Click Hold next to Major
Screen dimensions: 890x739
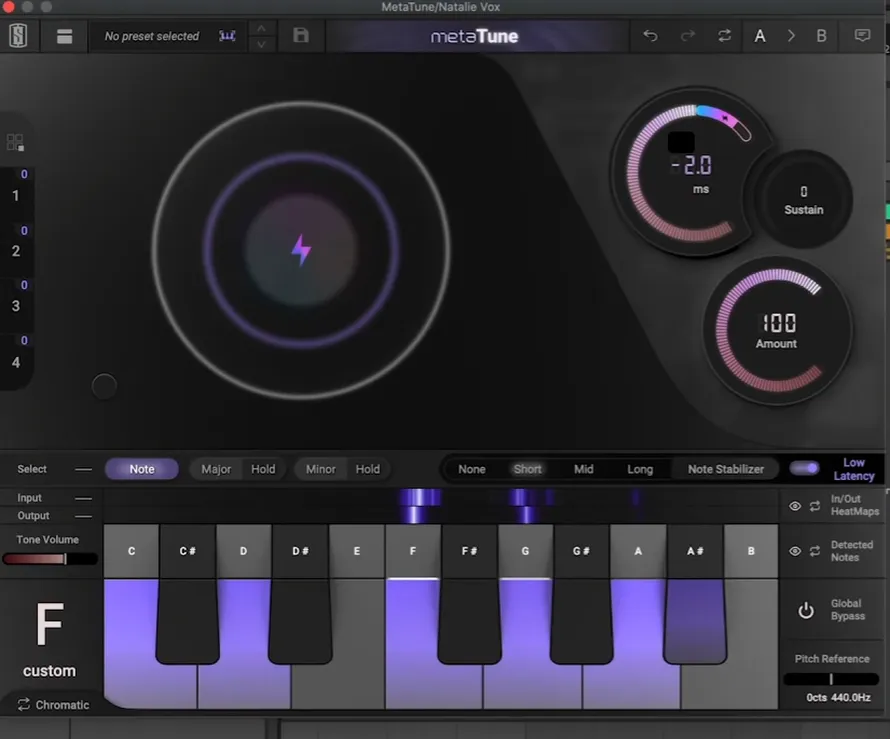(x=263, y=469)
